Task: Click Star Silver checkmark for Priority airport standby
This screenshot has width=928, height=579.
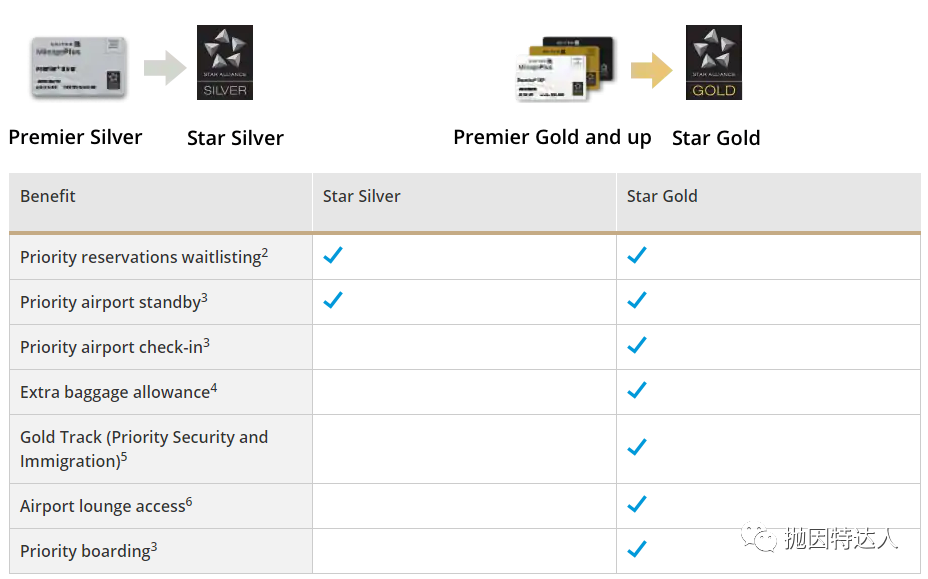Action: coord(333,300)
